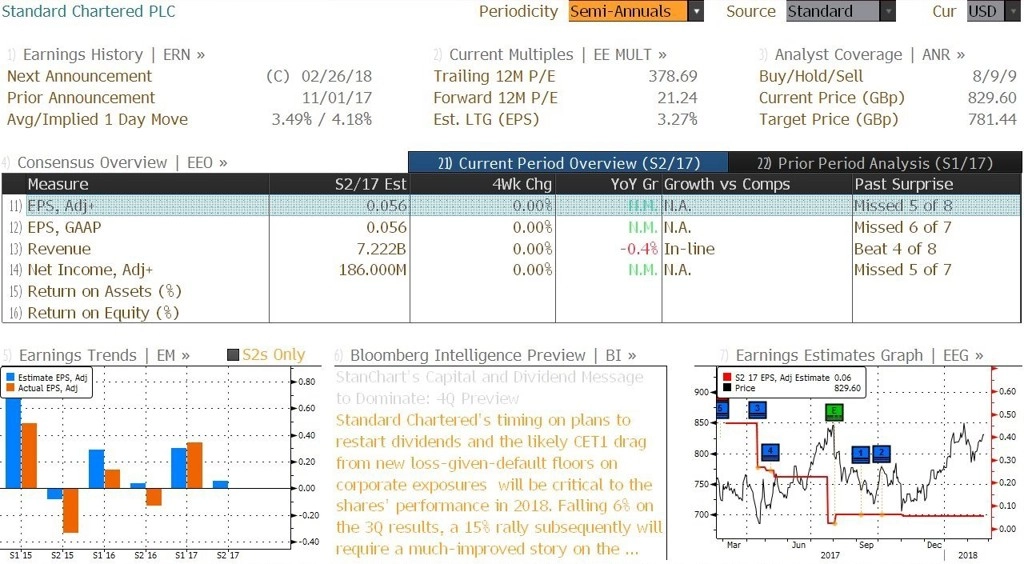
Task: Click the Estimate EPS, Adj blue legend swatch
Action: click(10, 377)
